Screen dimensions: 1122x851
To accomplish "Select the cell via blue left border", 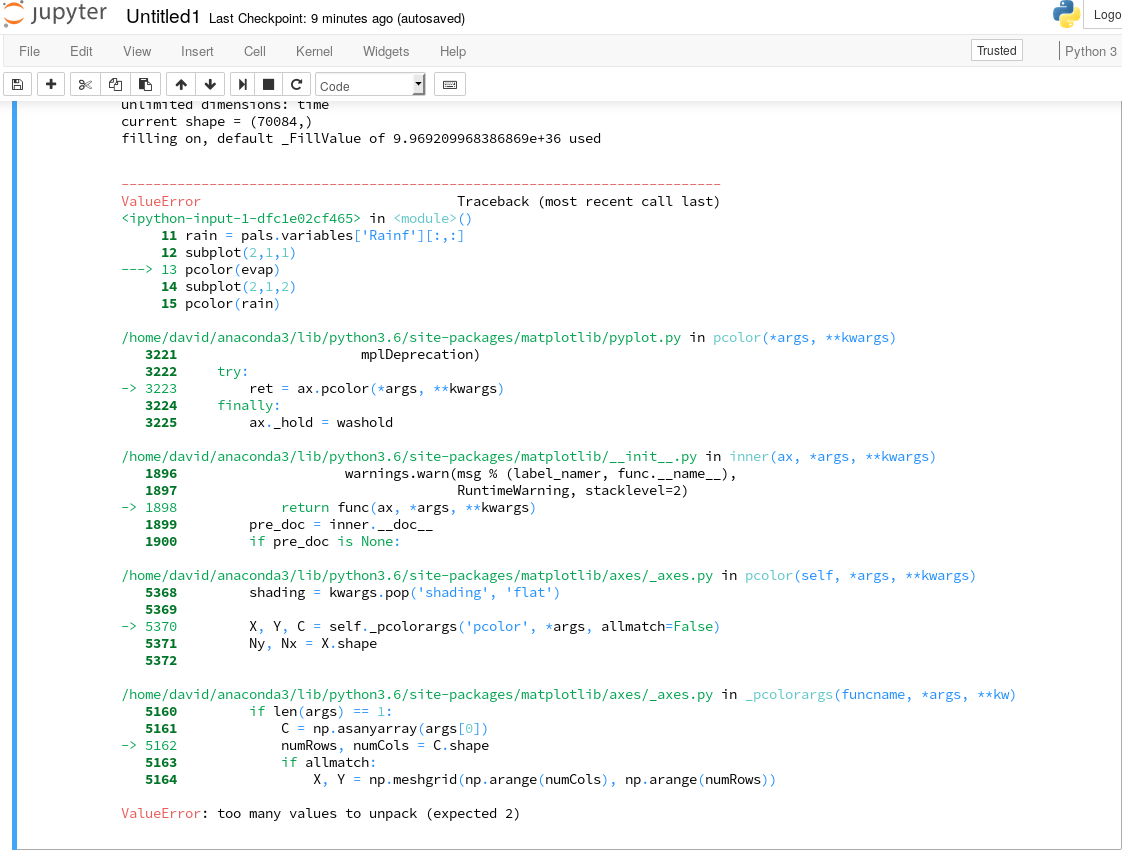I will tap(14, 475).
